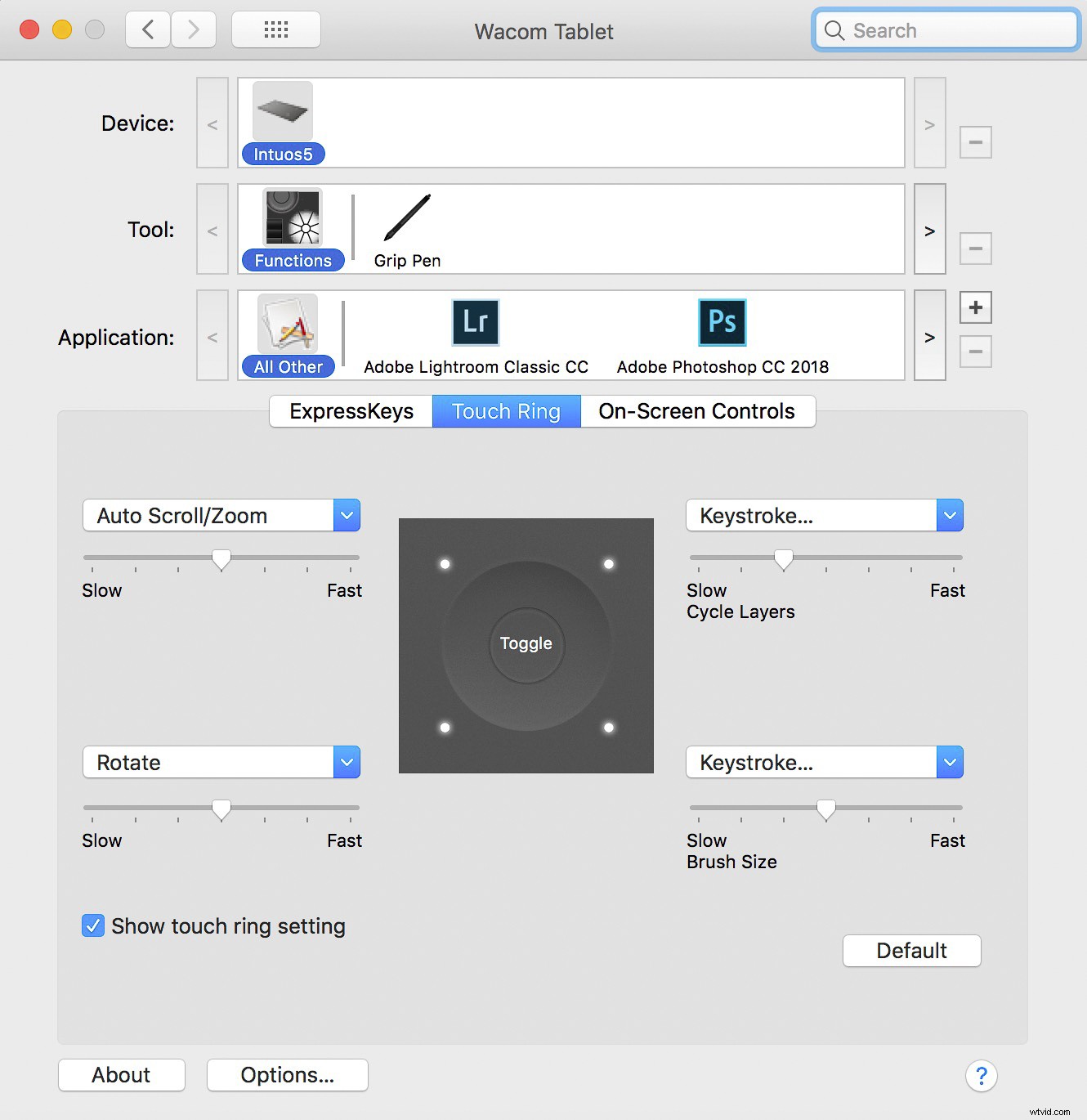Click the About button
This screenshot has width=1087, height=1120.
(121, 1075)
